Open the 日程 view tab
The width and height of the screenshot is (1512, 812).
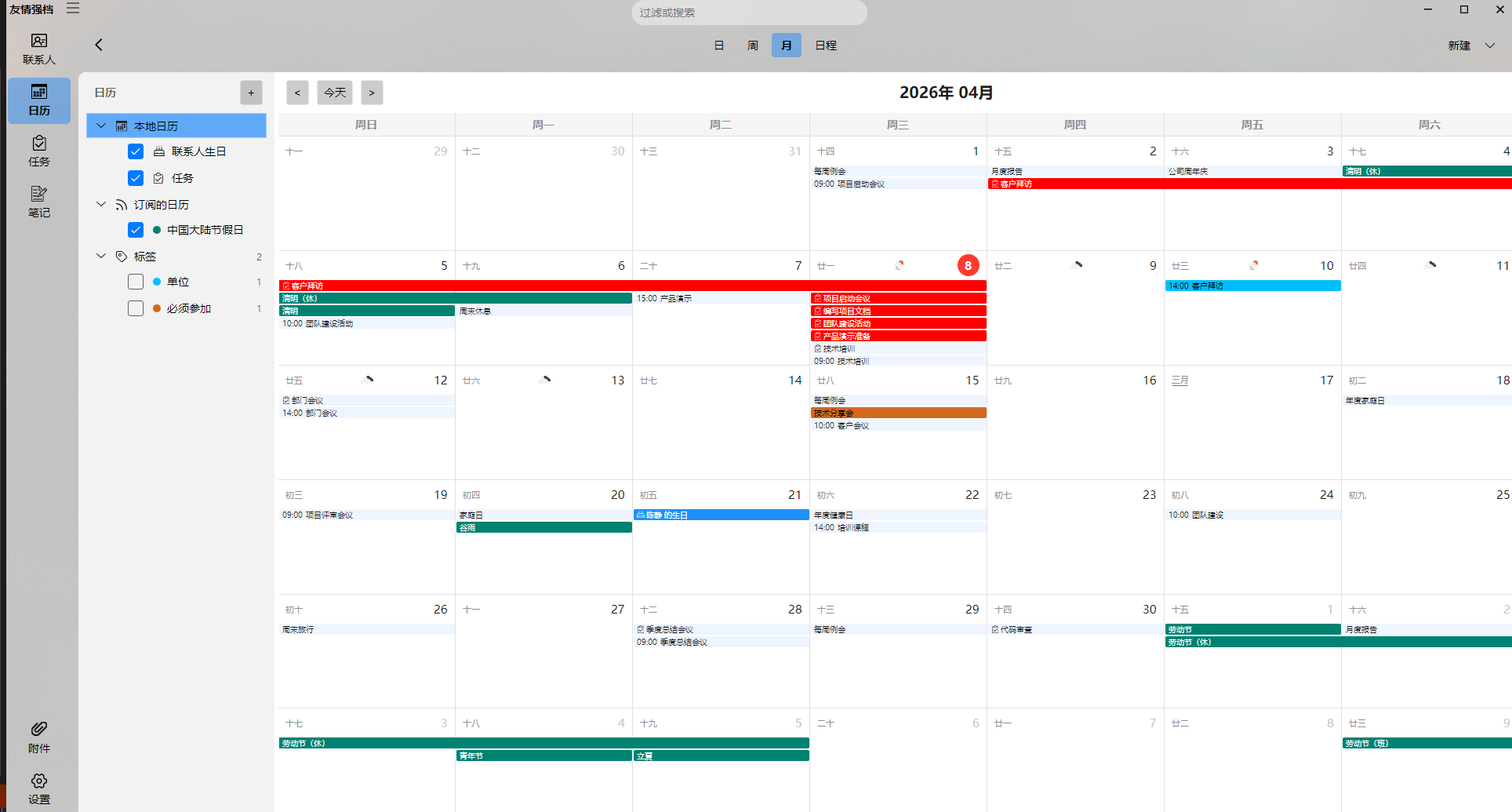tap(825, 45)
